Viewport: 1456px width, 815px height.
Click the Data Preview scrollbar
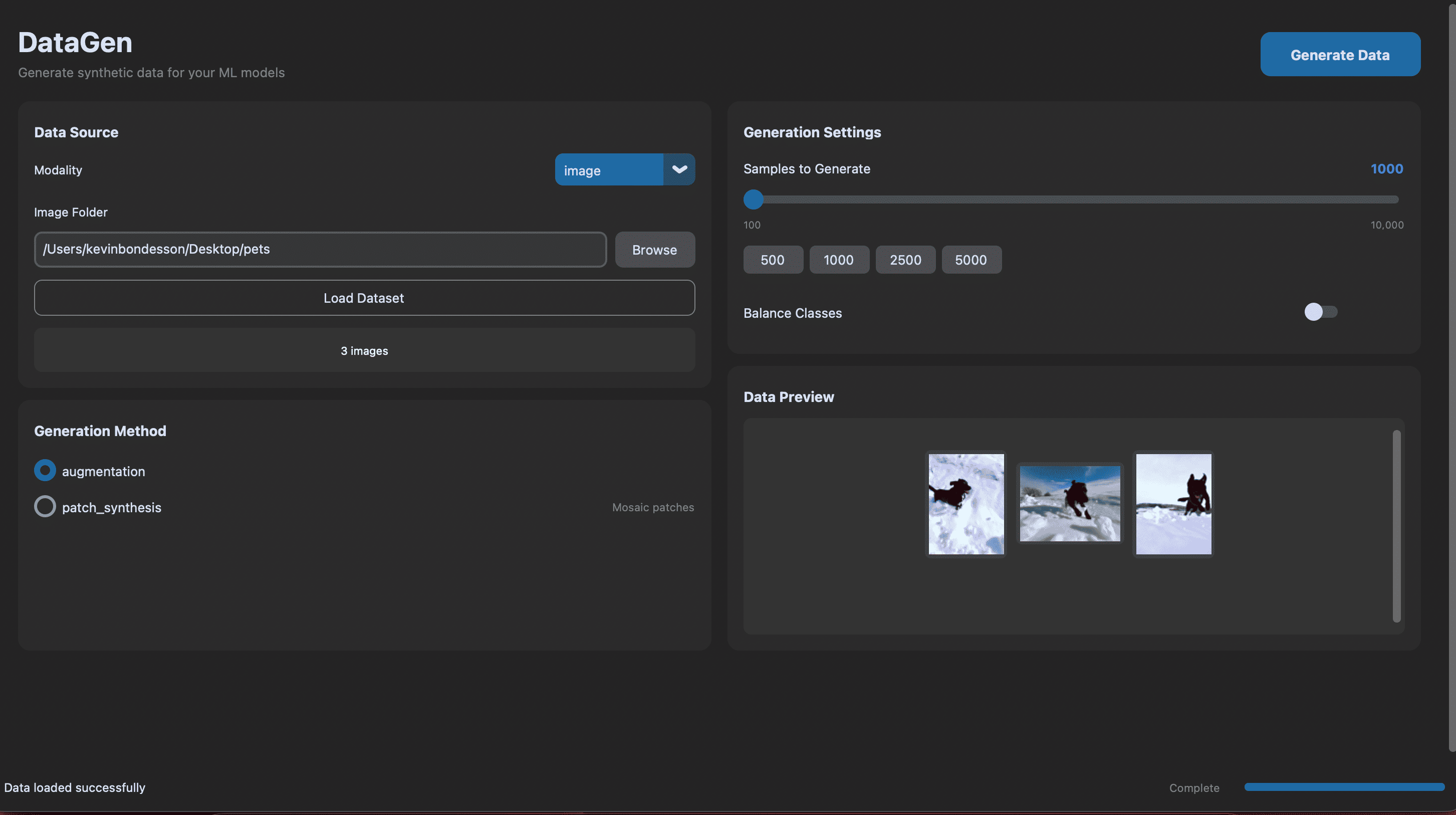click(1396, 526)
